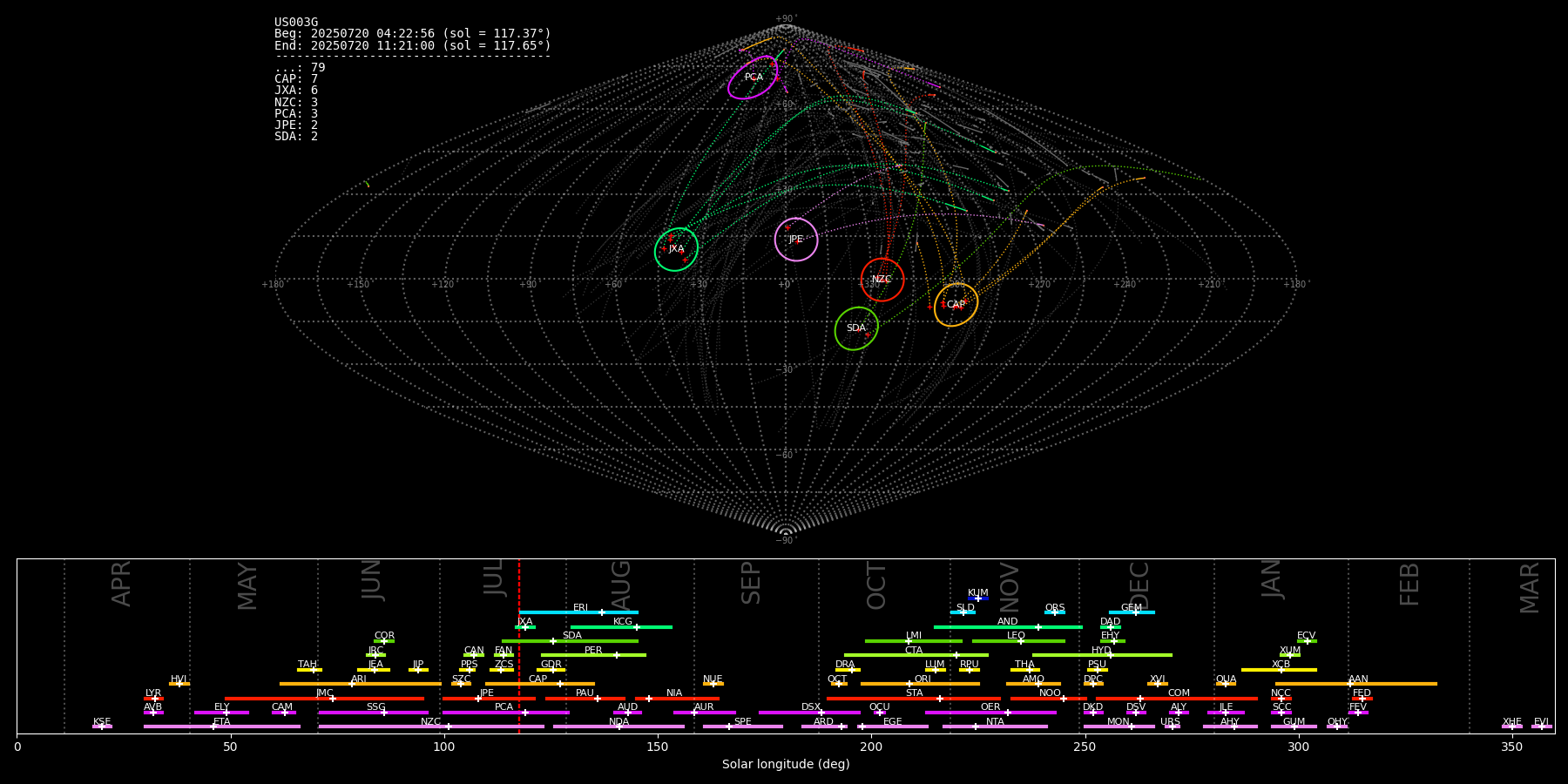Viewport: 1568px width, 784px height.
Task: Click the −90 pole label below sky map
Action: point(785,540)
